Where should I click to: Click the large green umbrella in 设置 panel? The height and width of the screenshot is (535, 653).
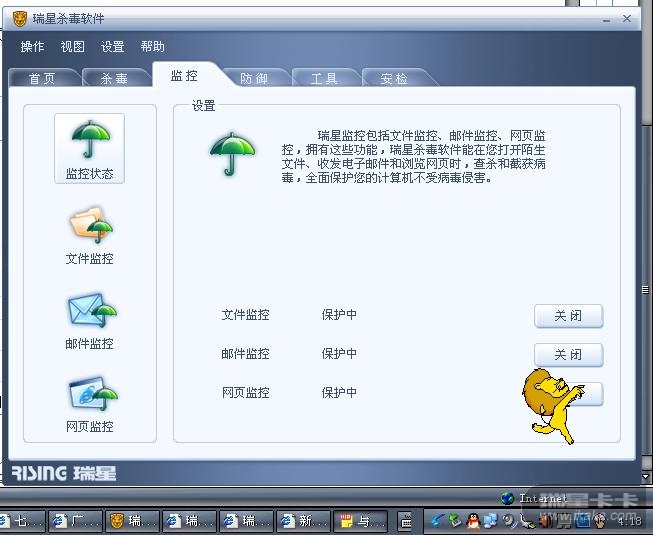[x=232, y=154]
